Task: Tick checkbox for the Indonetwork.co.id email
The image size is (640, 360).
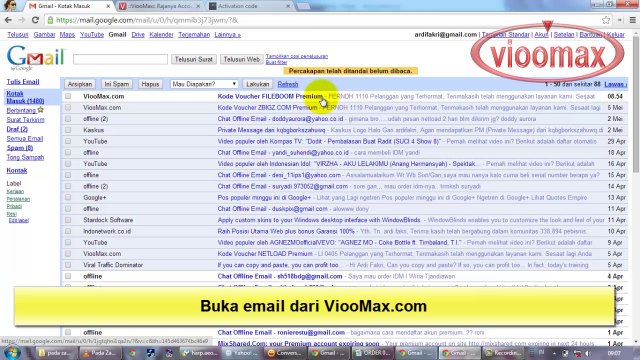Action: tap(68, 231)
